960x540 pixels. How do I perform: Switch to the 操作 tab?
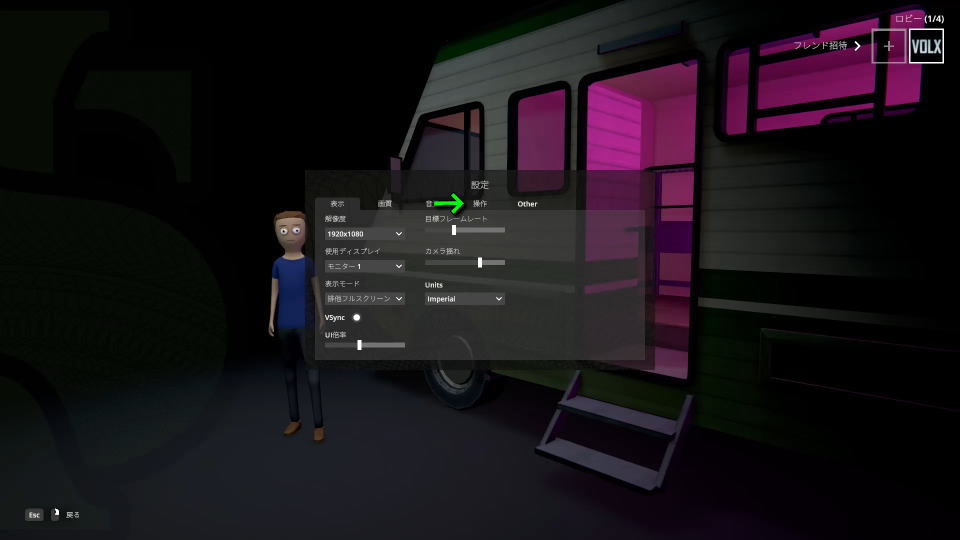480,204
